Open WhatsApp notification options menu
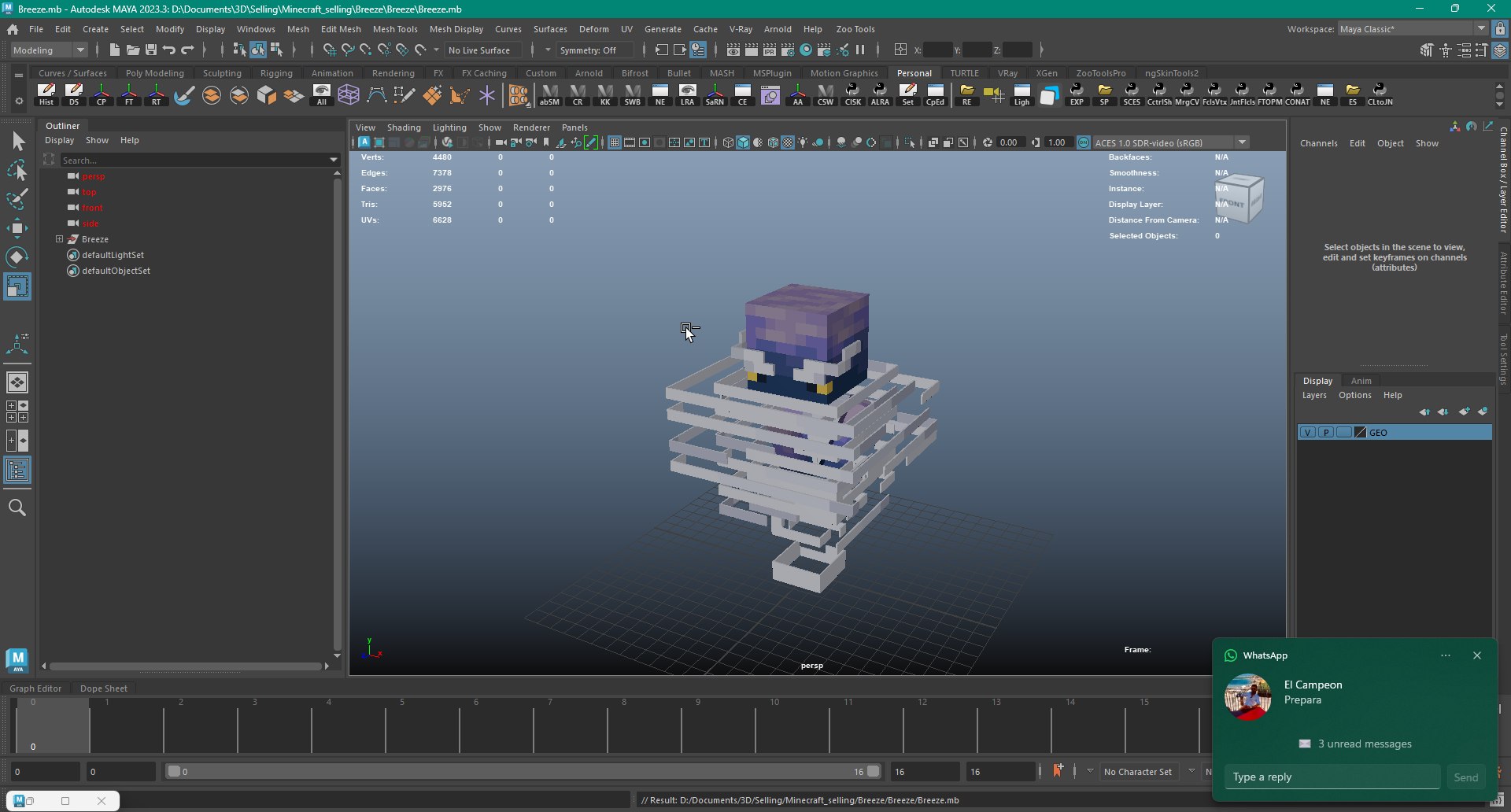Viewport: 1511px width, 812px height. tap(1446, 655)
